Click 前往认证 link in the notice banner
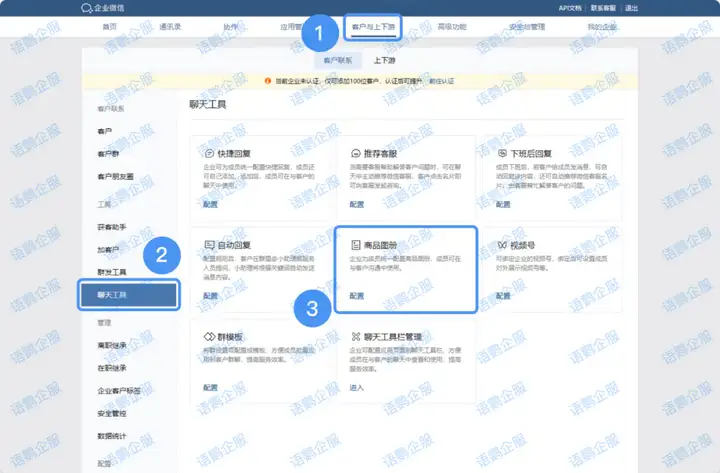720x473 pixels. pos(442,80)
